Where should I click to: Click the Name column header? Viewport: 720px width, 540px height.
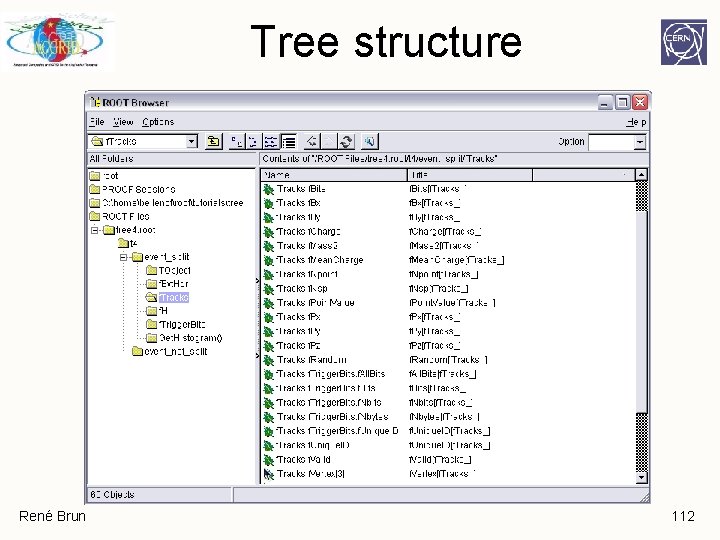pyautogui.click(x=334, y=175)
